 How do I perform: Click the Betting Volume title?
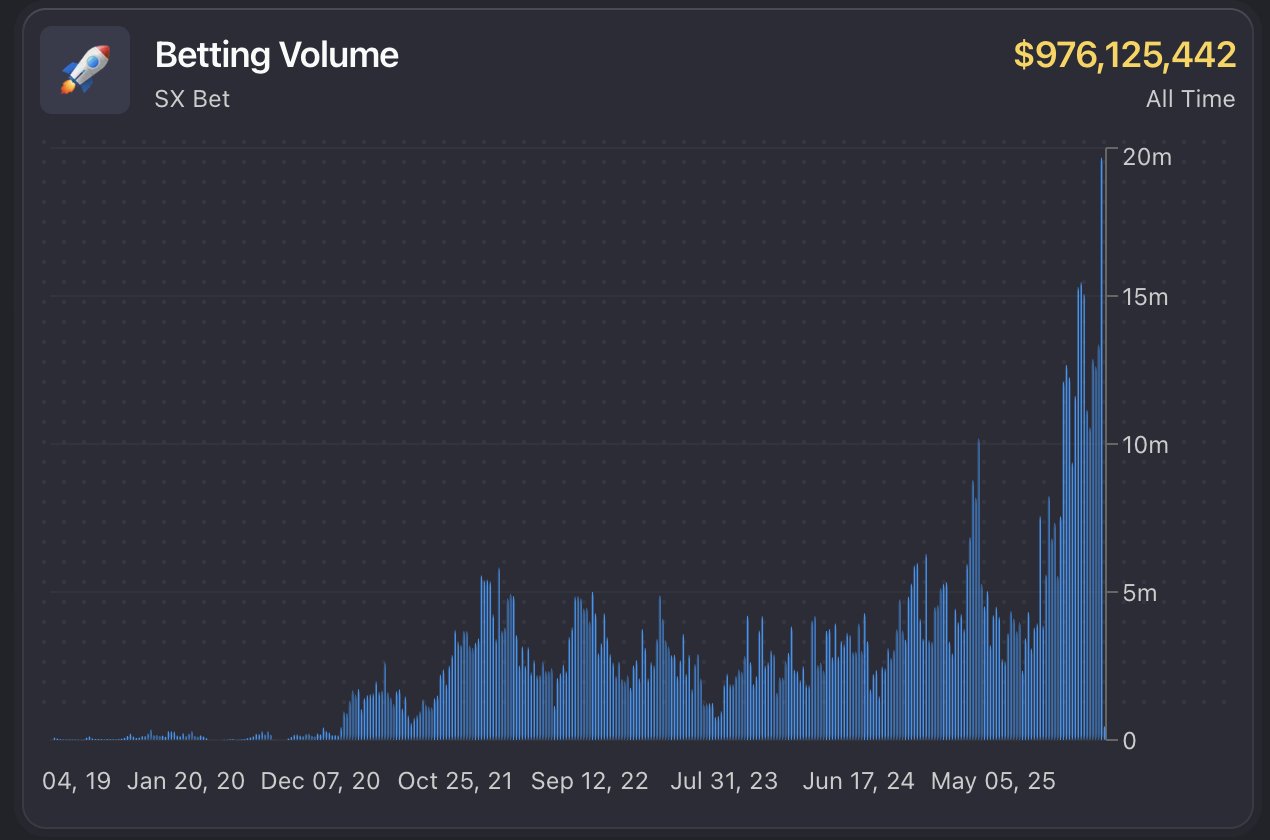click(x=277, y=56)
